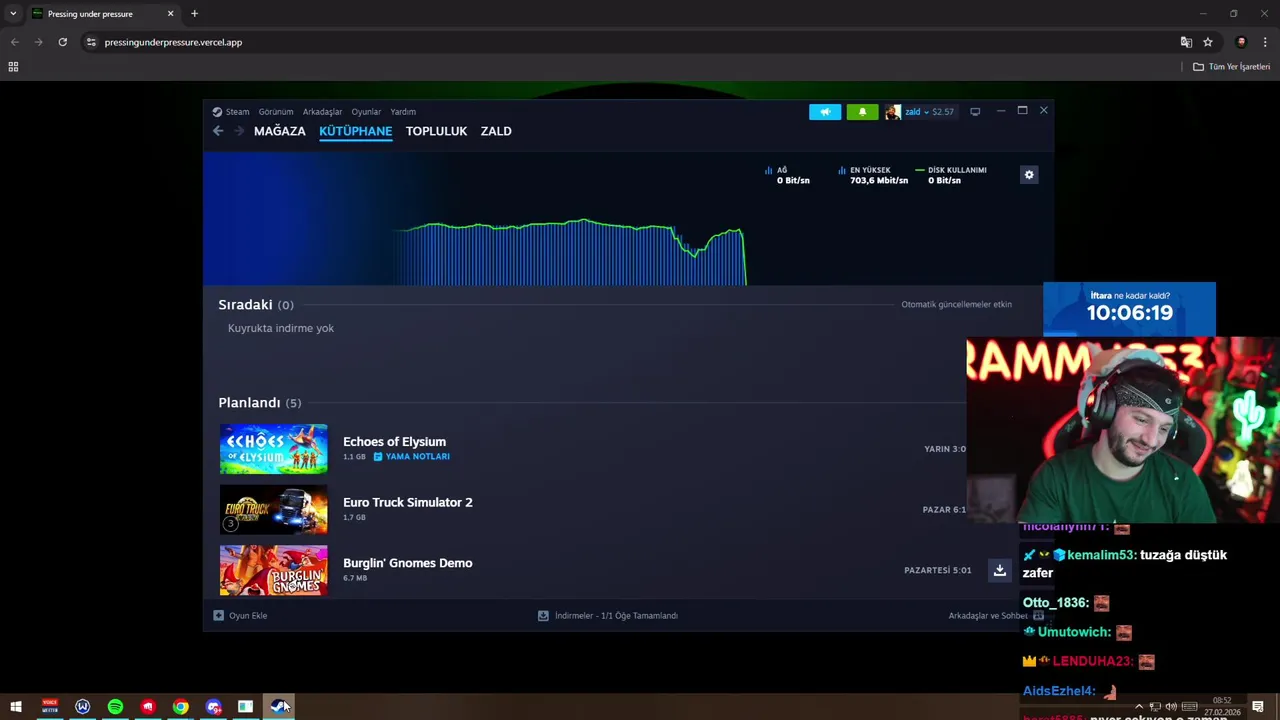Click the zald profile avatar
1280x720 pixels.
tap(893, 112)
